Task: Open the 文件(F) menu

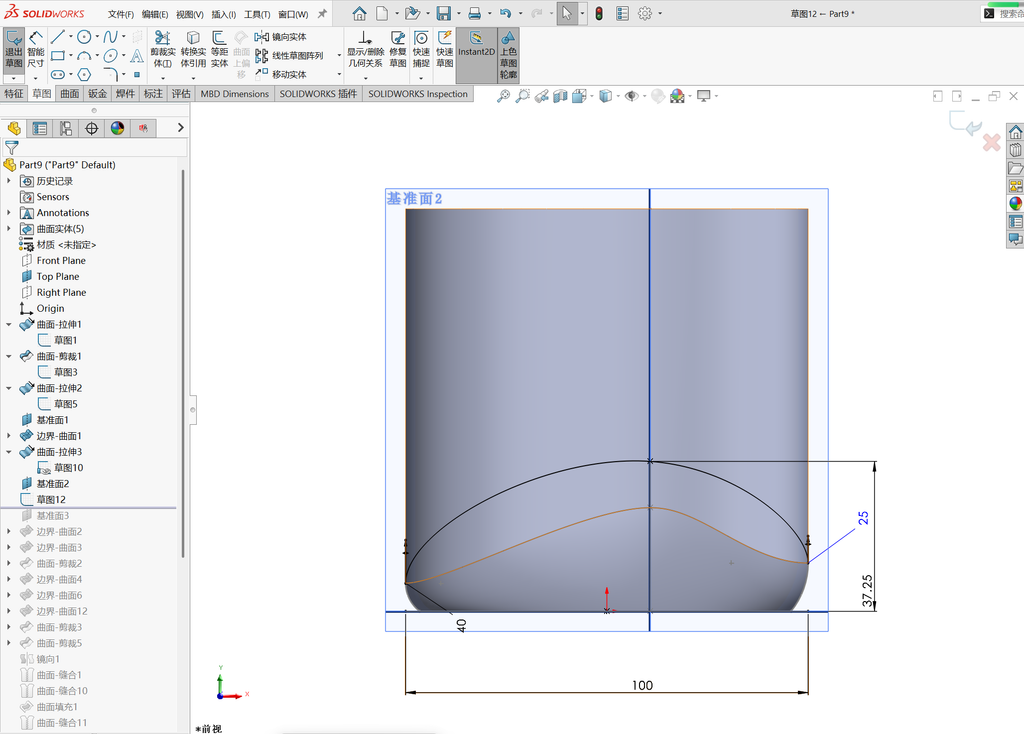Action: pos(121,14)
